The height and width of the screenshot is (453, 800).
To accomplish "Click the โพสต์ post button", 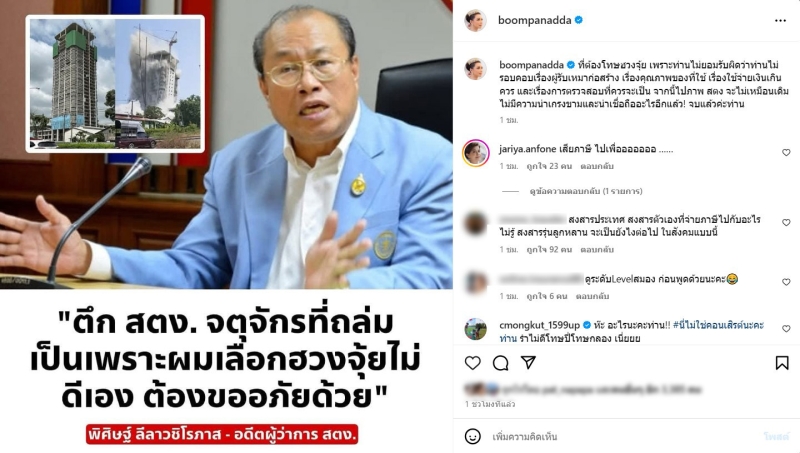I will click(x=776, y=437).
